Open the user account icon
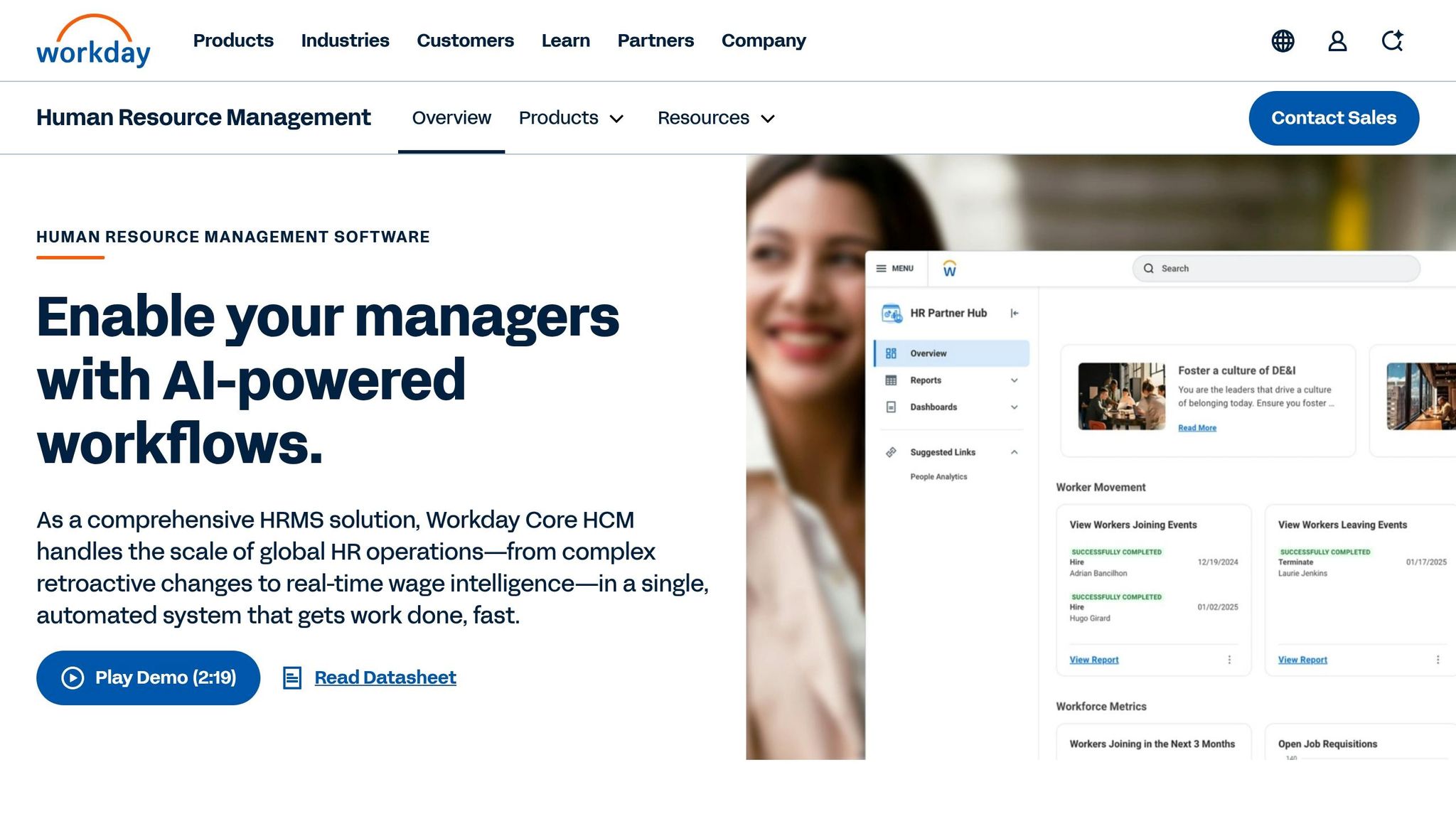The image size is (1456, 819). [1337, 41]
